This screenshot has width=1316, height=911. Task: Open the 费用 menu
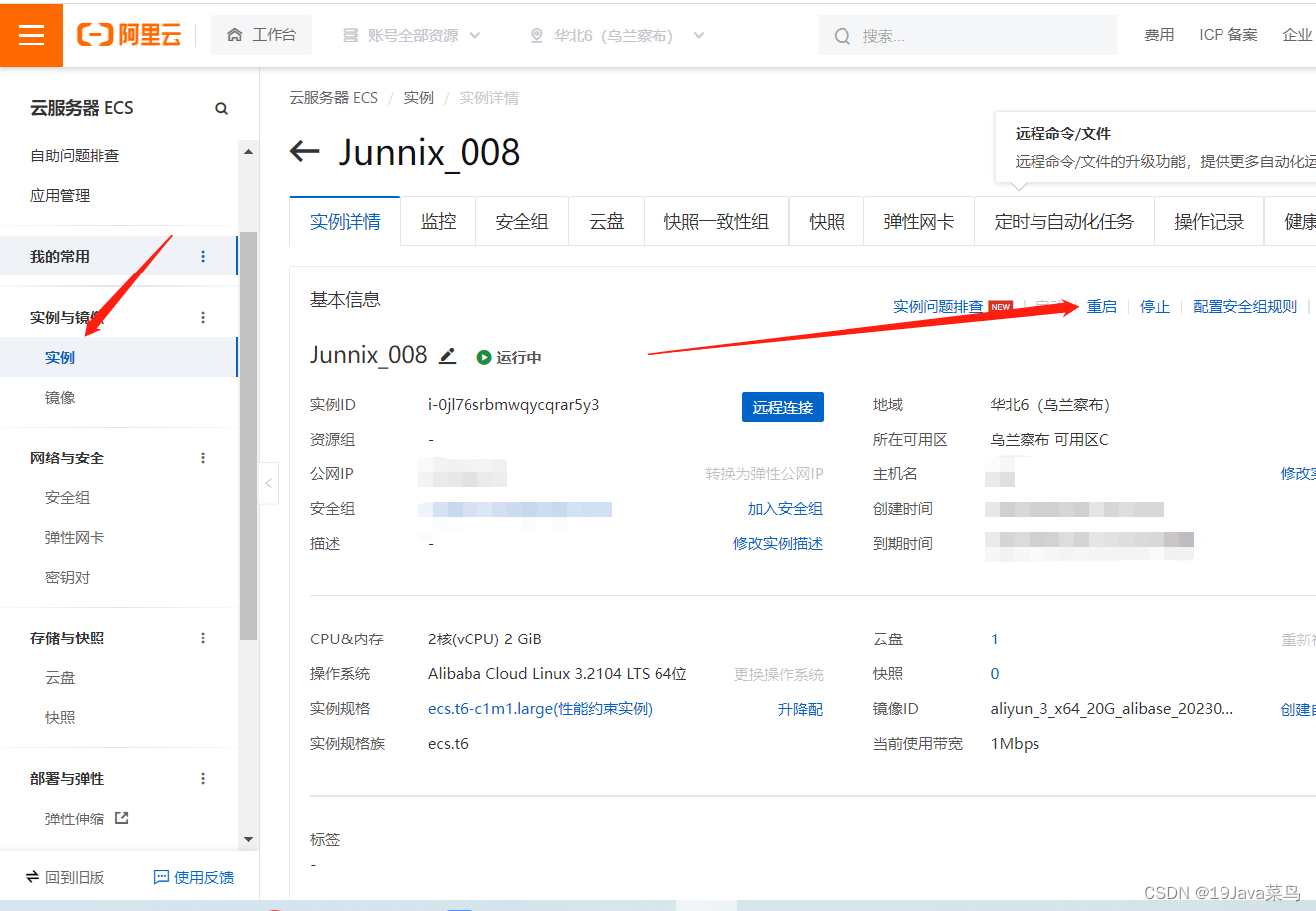tap(1159, 35)
